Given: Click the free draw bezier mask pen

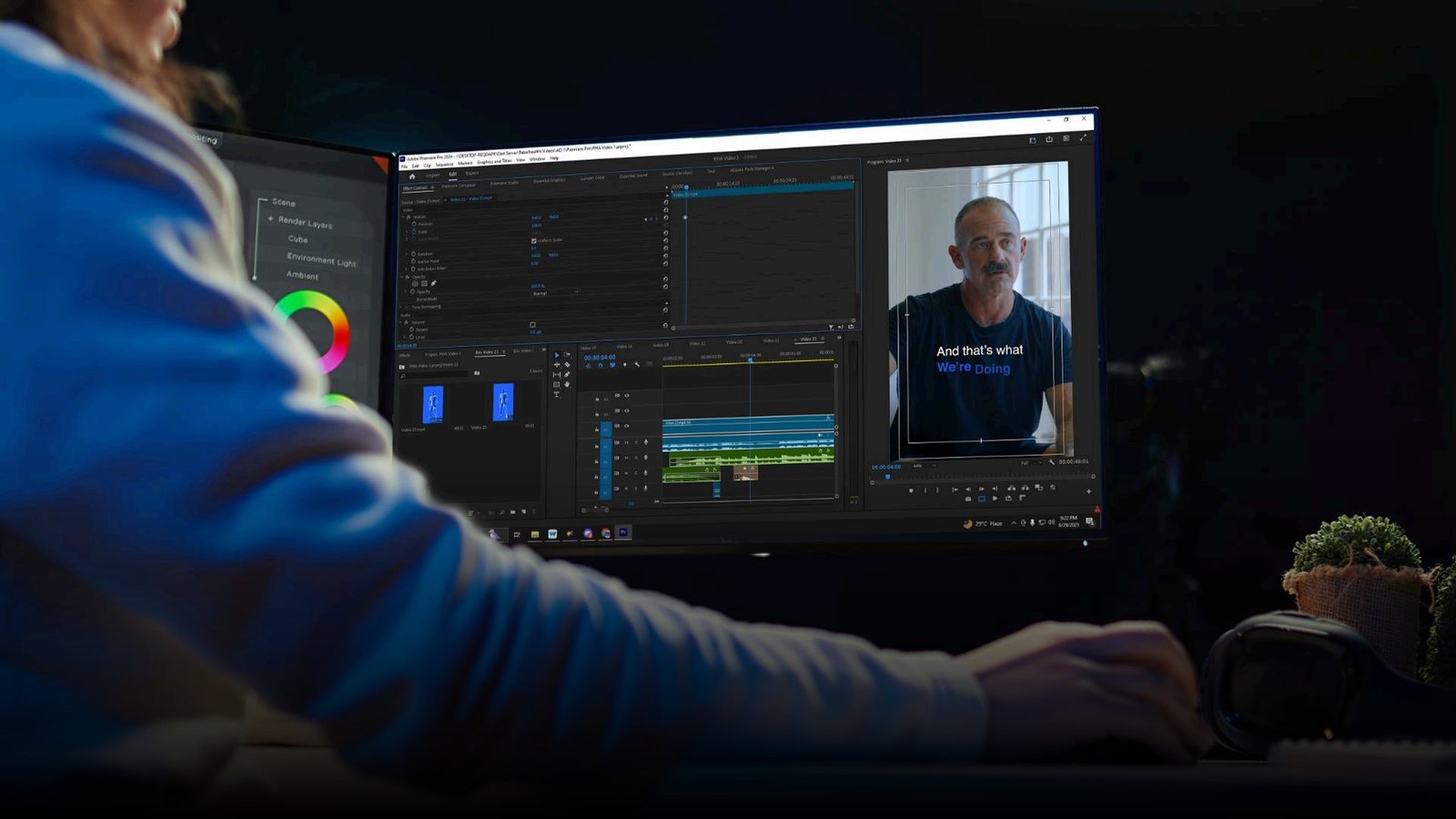Looking at the screenshot, I should (433, 283).
